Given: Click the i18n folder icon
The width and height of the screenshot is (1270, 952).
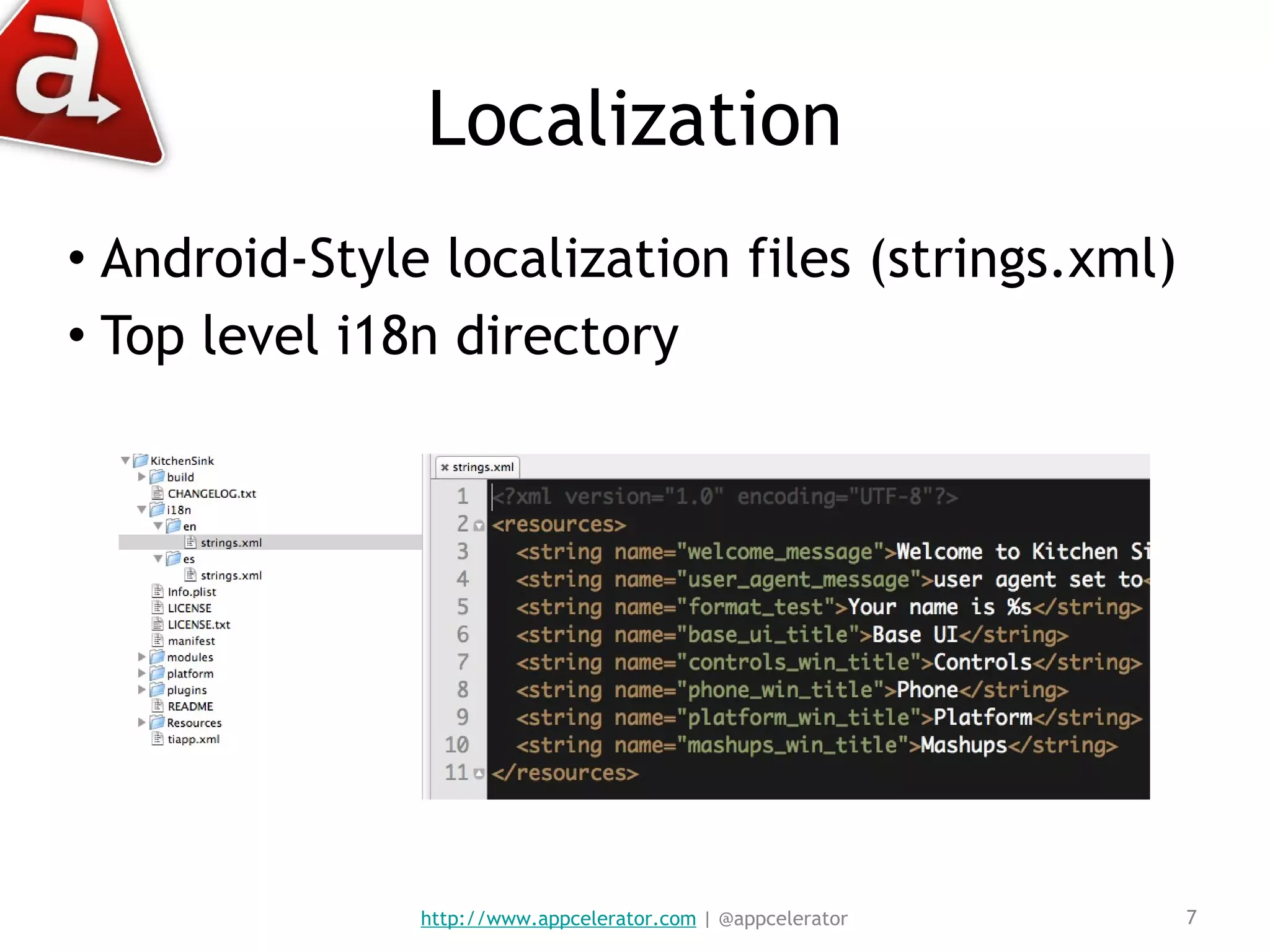Looking at the screenshot, I should [158, 509].
